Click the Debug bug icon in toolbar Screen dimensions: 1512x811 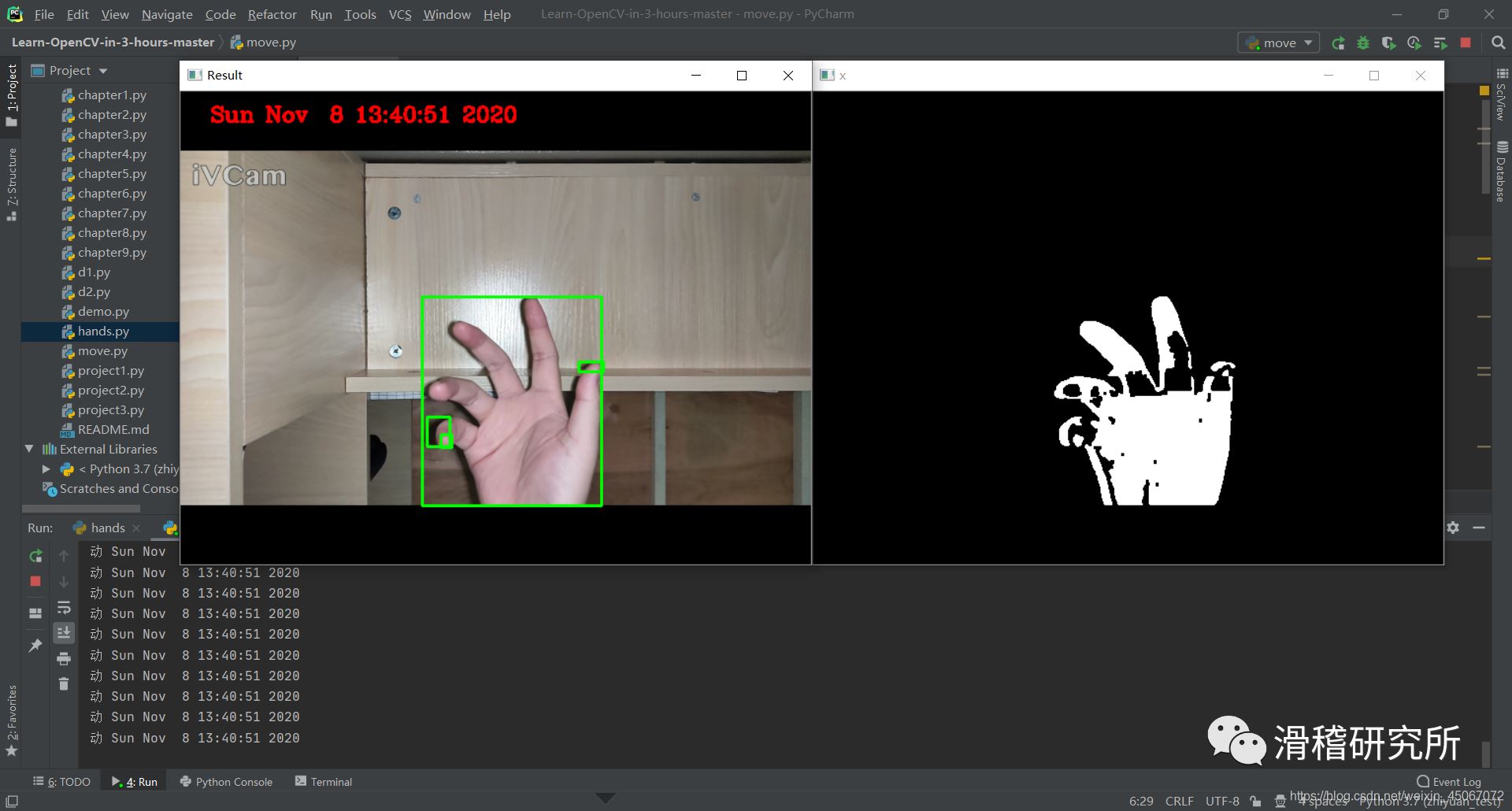click(1363, 43)
